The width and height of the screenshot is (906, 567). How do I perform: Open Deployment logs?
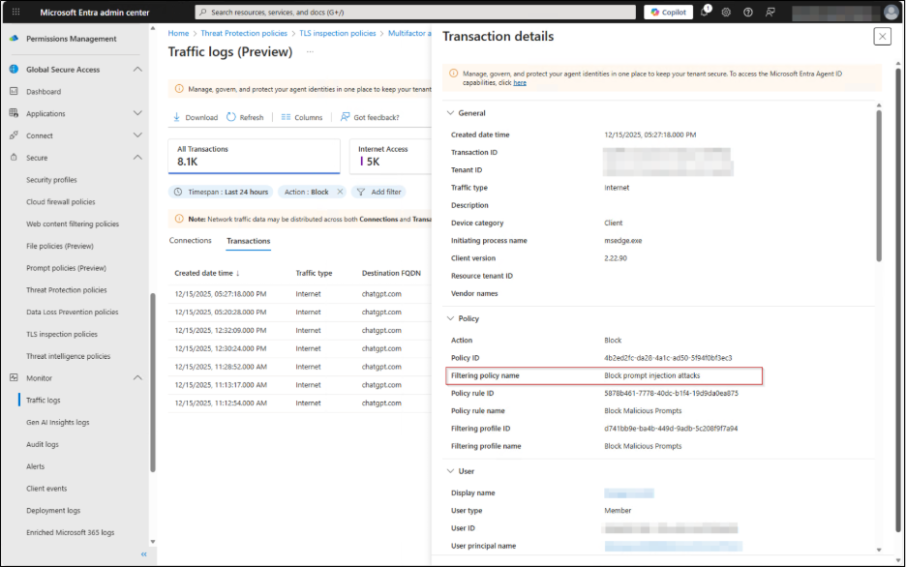pos(53,510)
